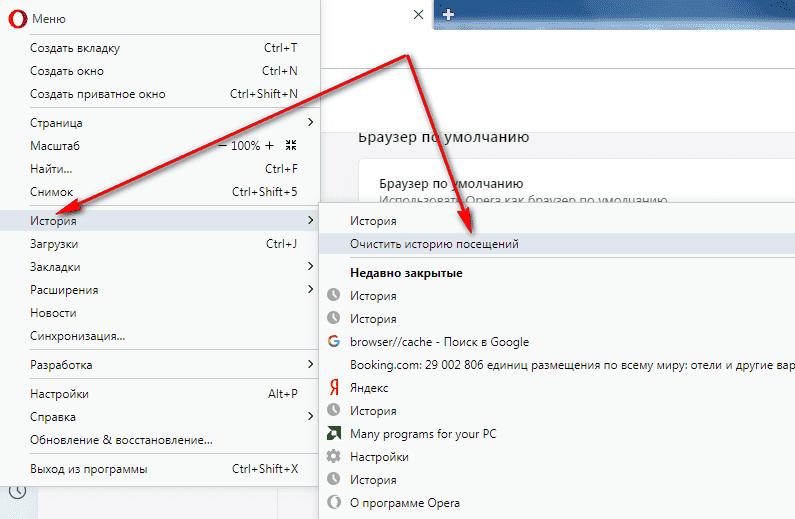
Task: Click the clock icon in the sidebar bottom
Action: click(18, 491)
